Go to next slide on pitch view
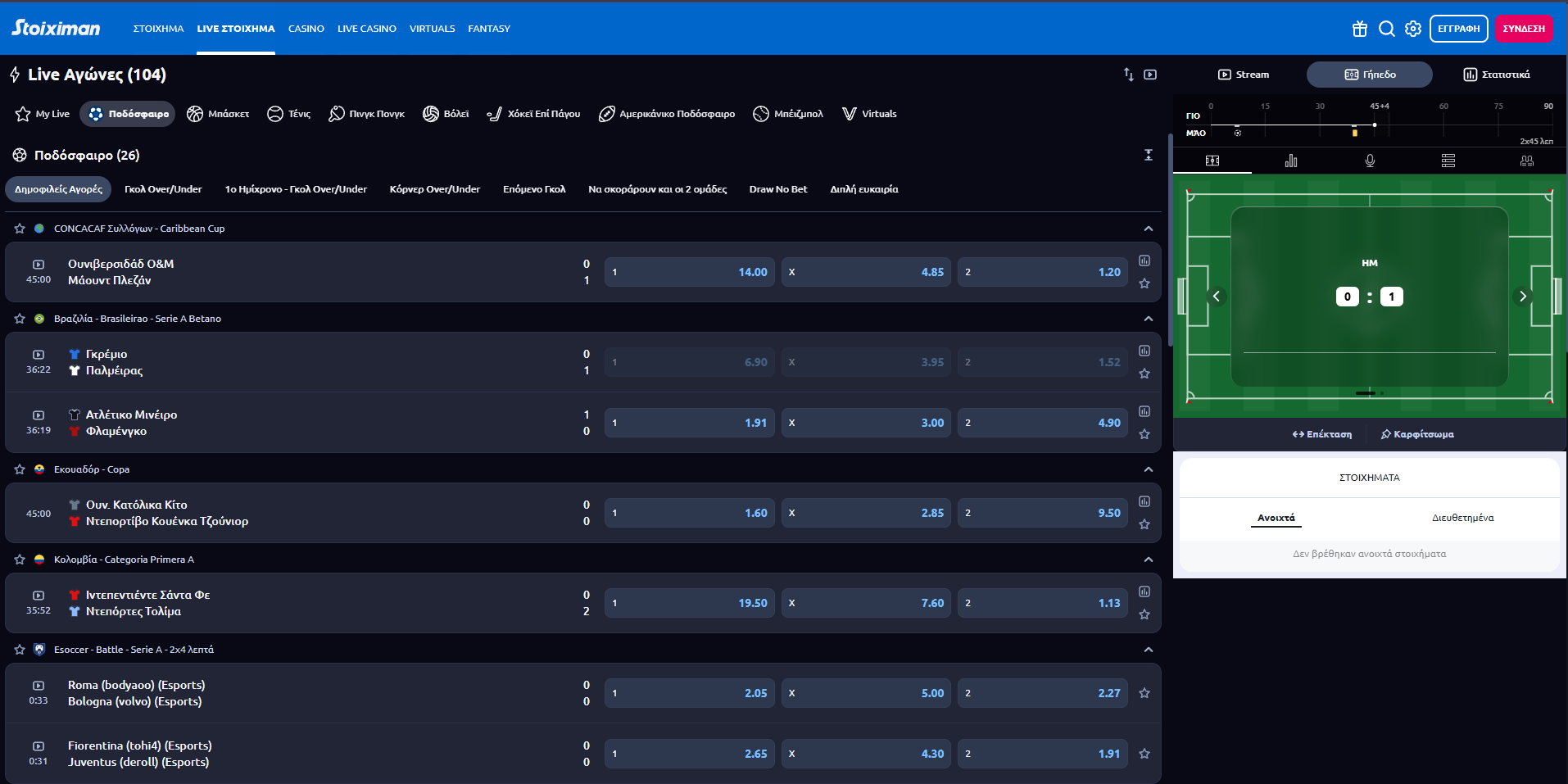 tap(1522, 297)
